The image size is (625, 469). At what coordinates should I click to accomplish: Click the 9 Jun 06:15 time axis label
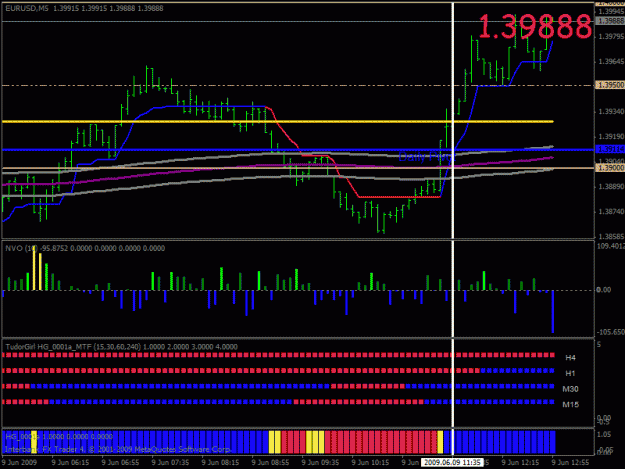70,463
